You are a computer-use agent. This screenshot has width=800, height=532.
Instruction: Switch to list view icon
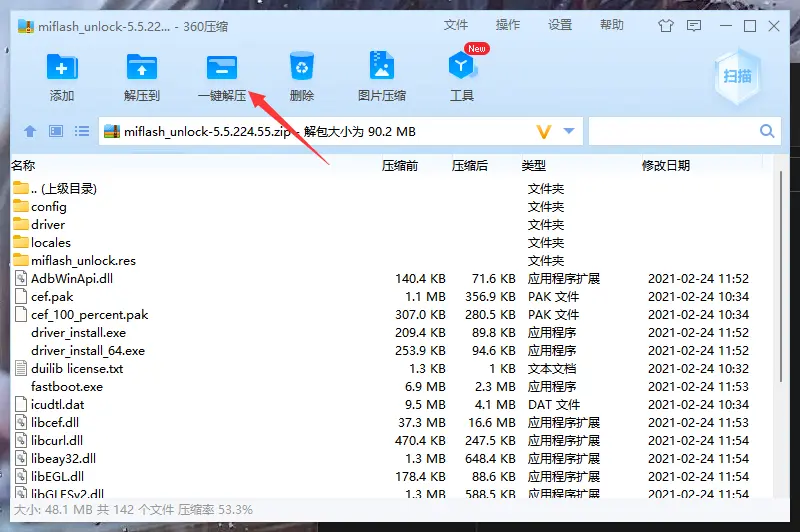click(82, 131)
